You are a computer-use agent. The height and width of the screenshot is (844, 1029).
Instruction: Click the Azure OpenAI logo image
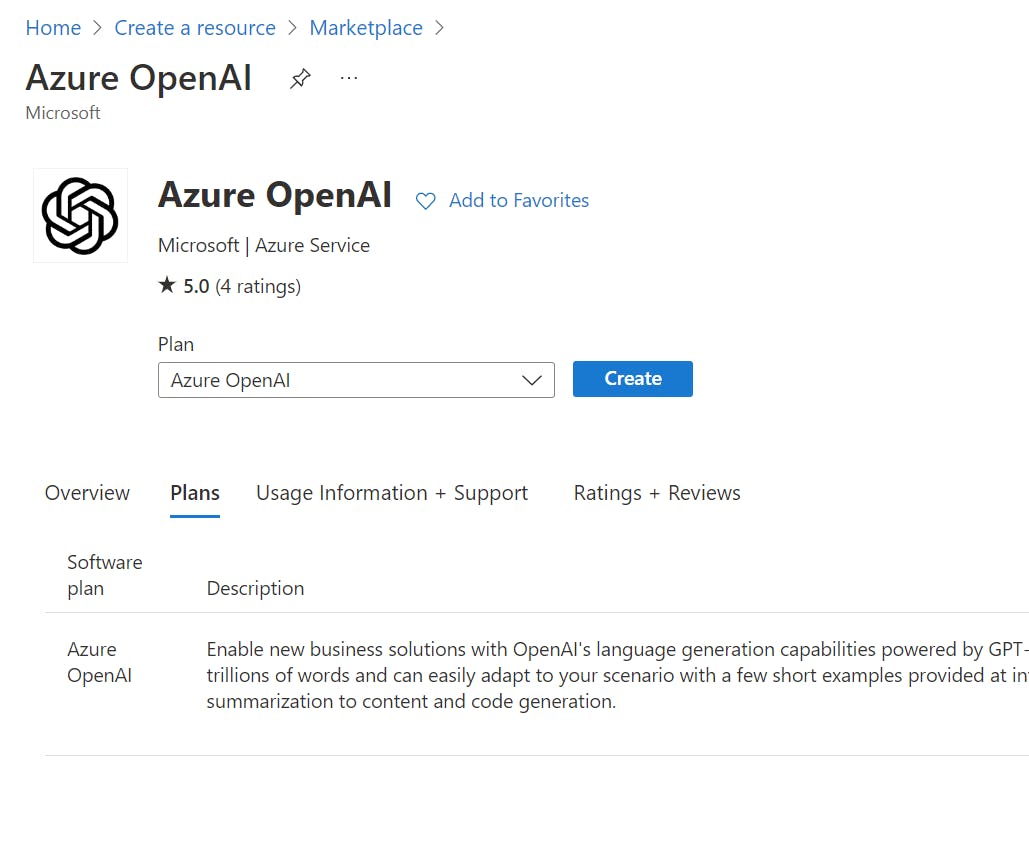tap(80, 215)
